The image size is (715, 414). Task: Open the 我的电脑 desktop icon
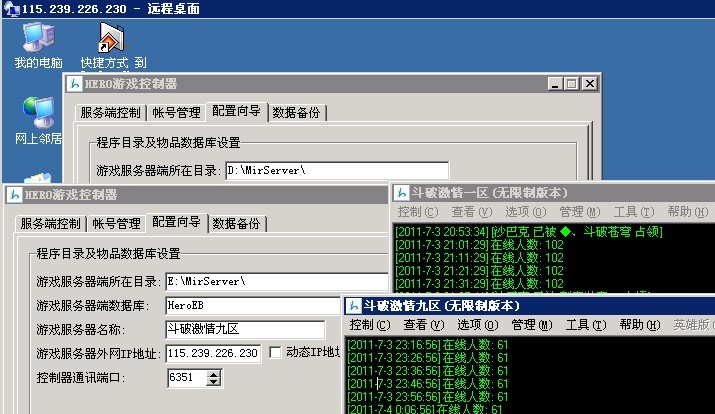(39, 40)
